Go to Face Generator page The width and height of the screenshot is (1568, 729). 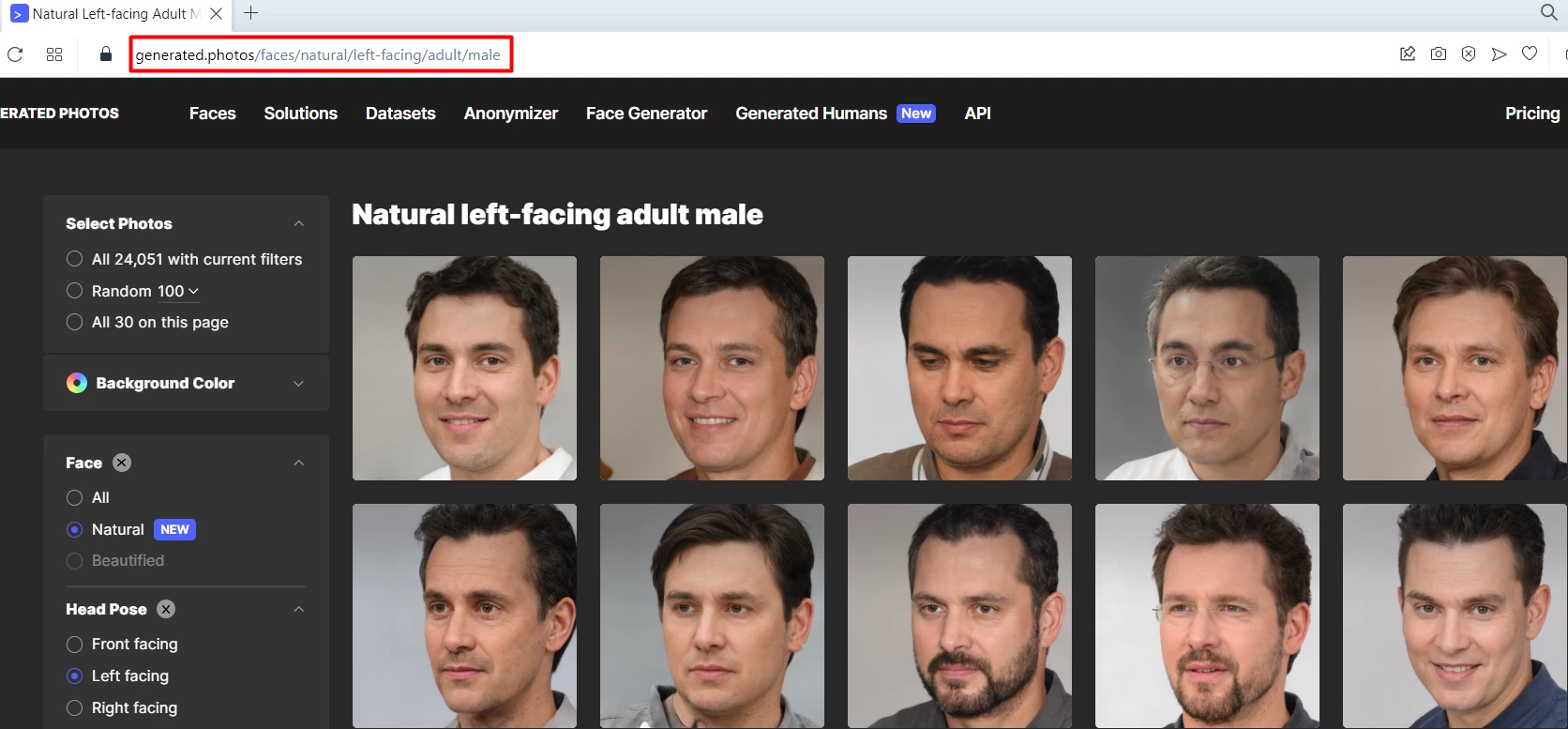click(x=647, y=113)
